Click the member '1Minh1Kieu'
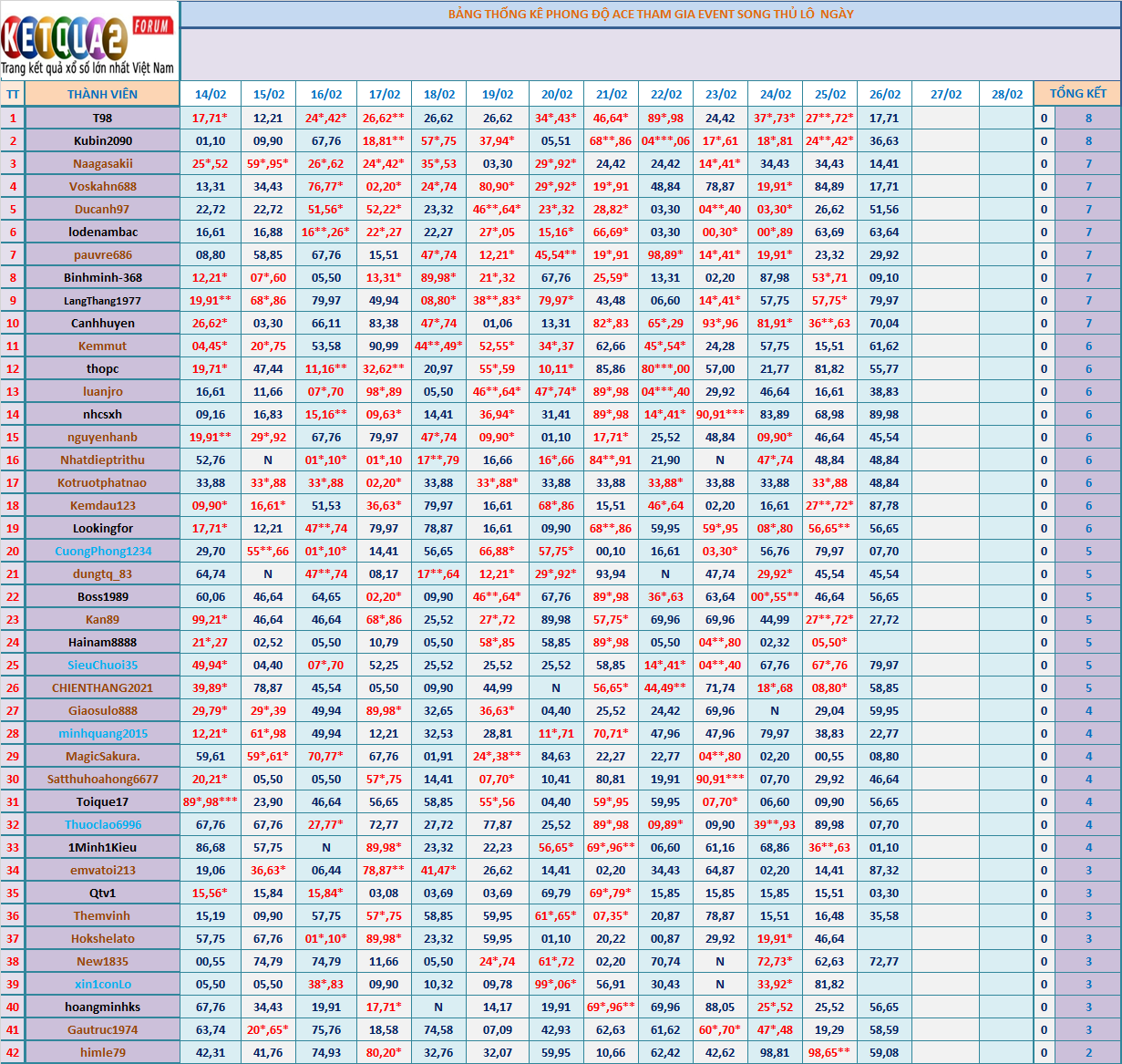Image resolution: width=1122 pixels, height=1064 pixels. click(x=102, y=847)
